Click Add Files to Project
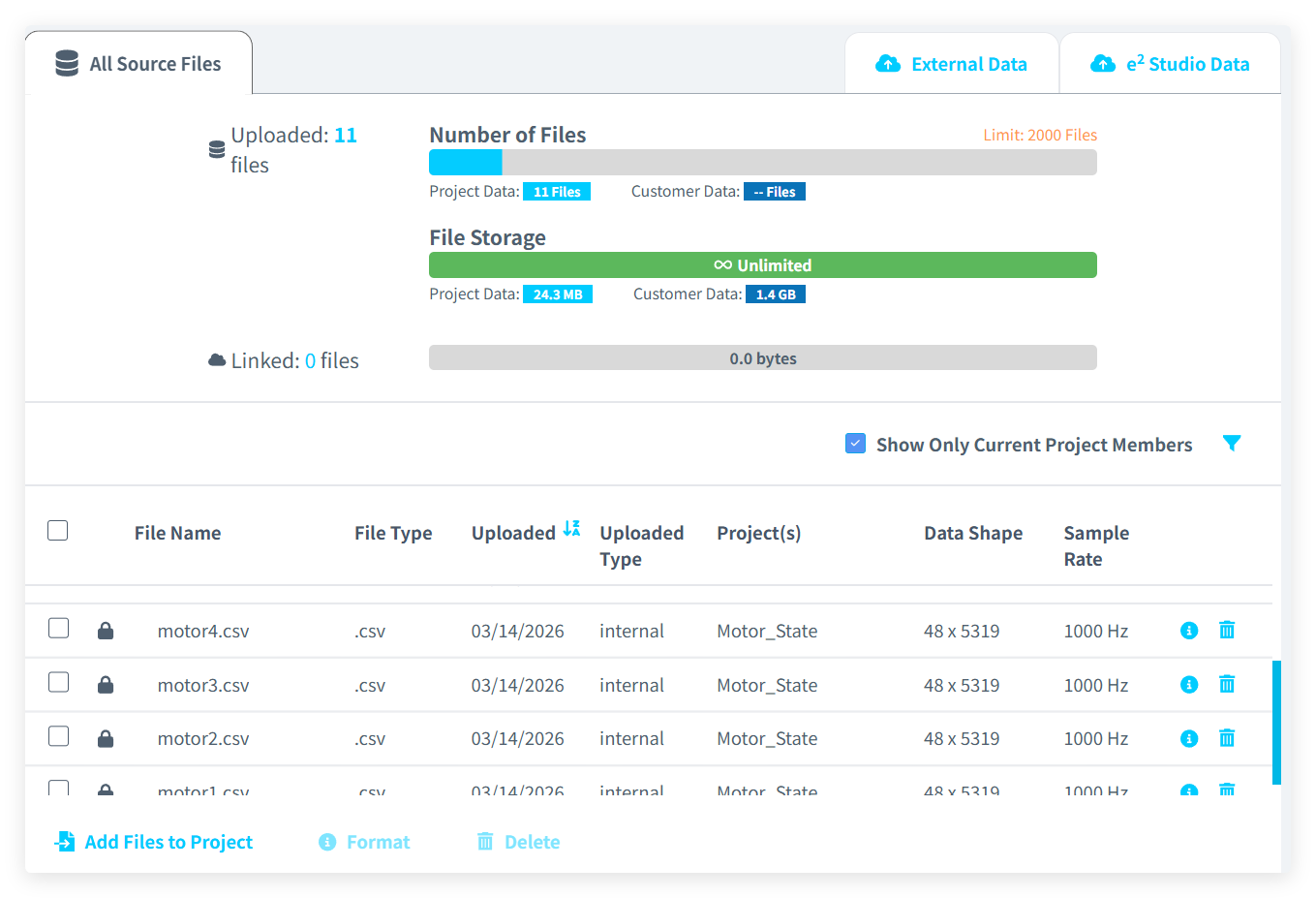Screen dimensions: 1316x898 coord(154,842)
